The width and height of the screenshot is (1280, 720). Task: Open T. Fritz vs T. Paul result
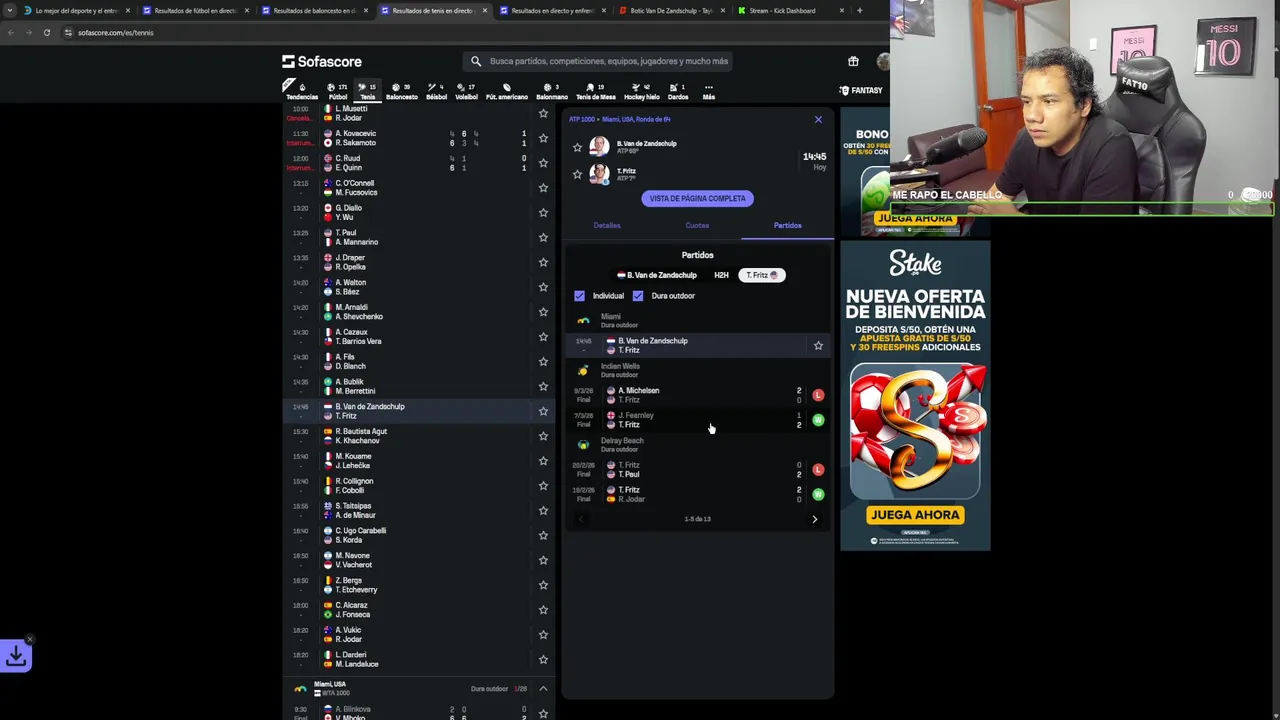pos(697,470)
